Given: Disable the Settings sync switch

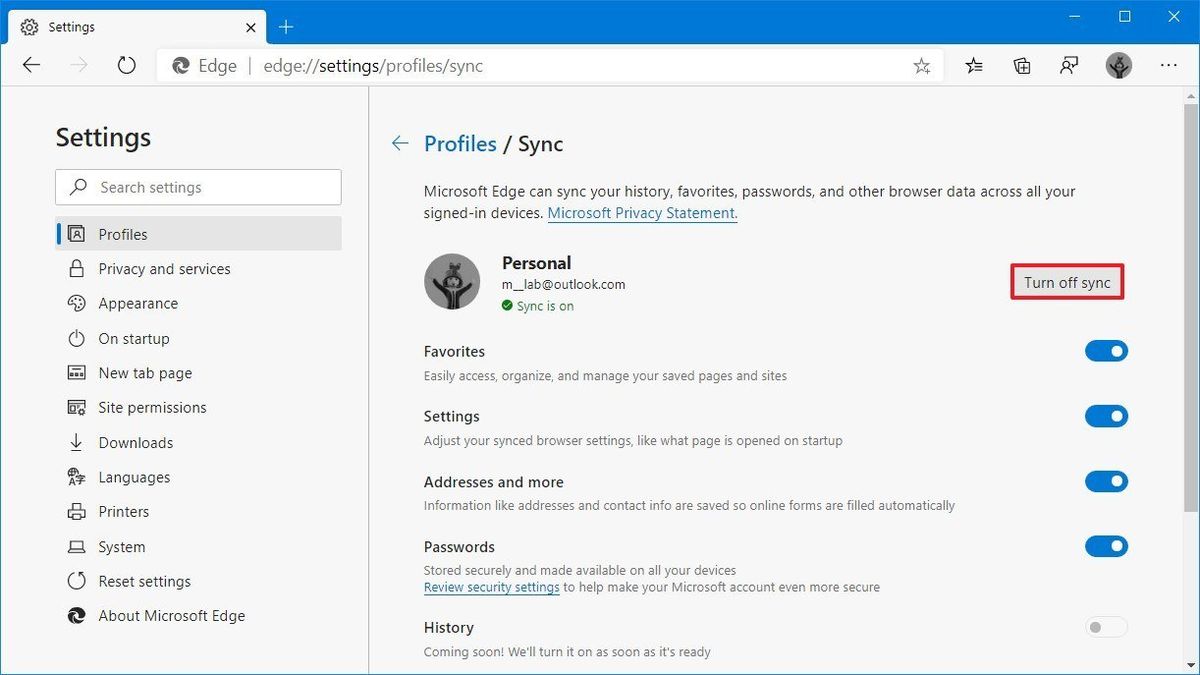Looking at the screenshot, I should [1106, 416].
